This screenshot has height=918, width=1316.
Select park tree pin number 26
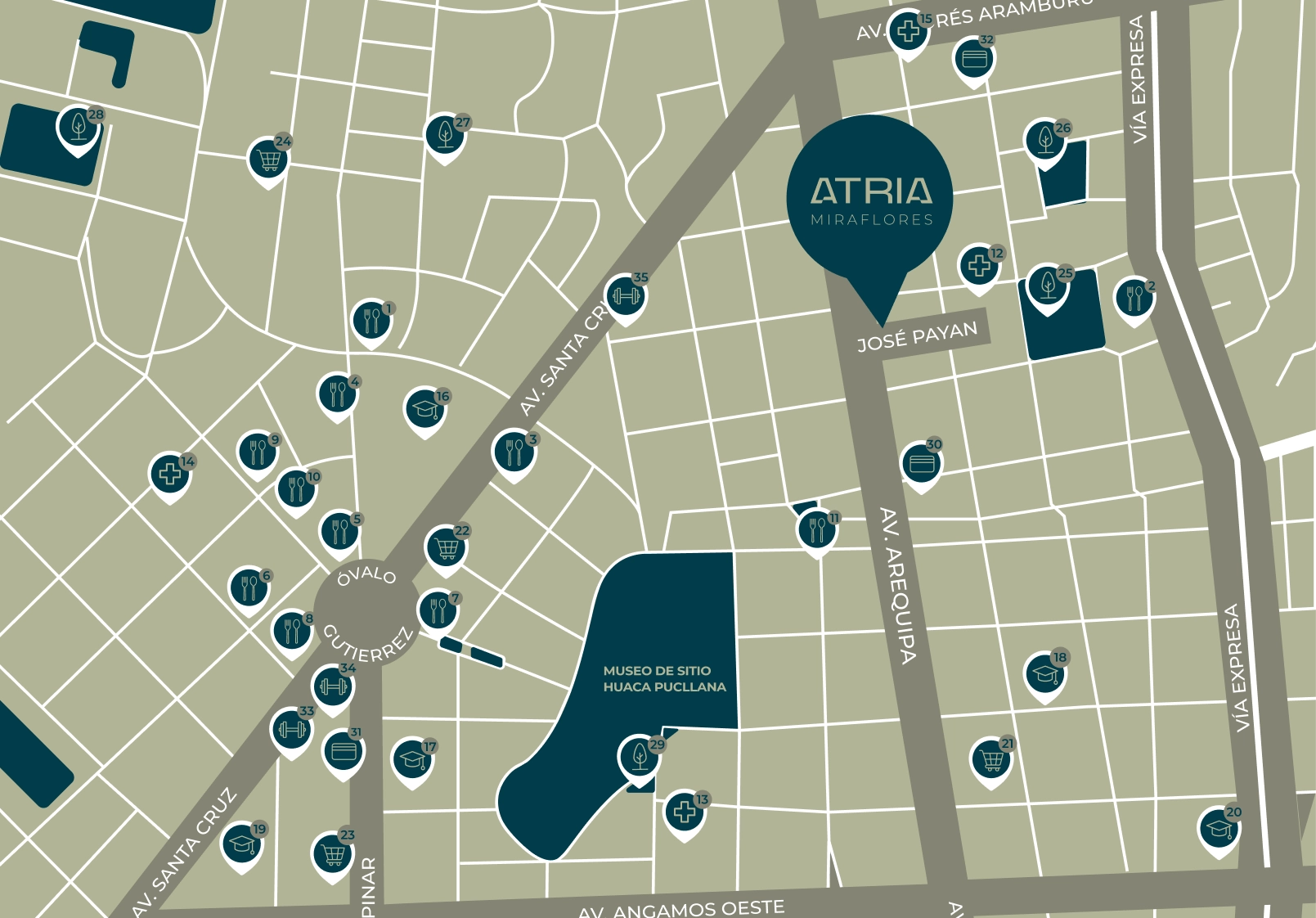coord(1045,142)
